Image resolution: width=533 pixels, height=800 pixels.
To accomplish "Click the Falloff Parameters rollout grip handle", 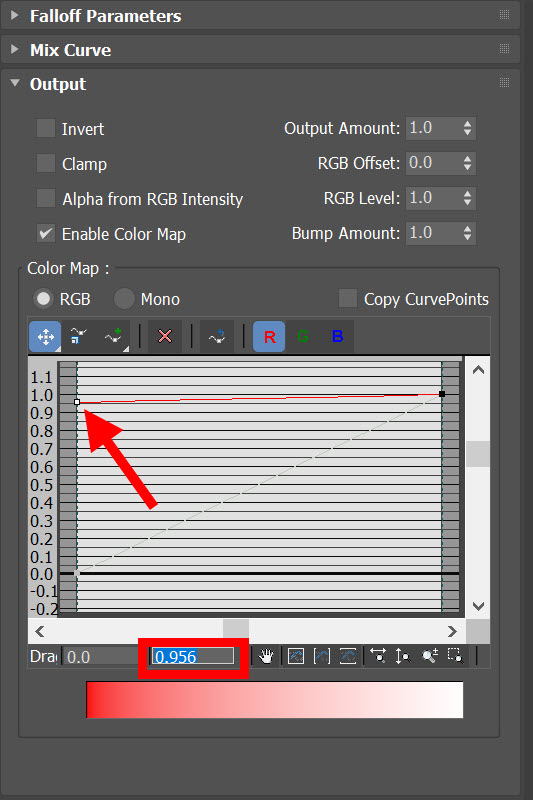I will pyautogui.click(x=504, y=15).
